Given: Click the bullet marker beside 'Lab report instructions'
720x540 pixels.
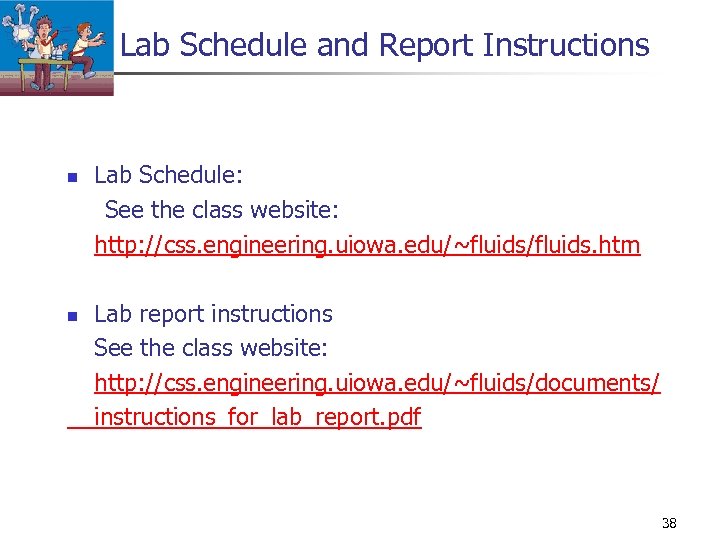Looking at the screenshot, I should tap(72, 317).
